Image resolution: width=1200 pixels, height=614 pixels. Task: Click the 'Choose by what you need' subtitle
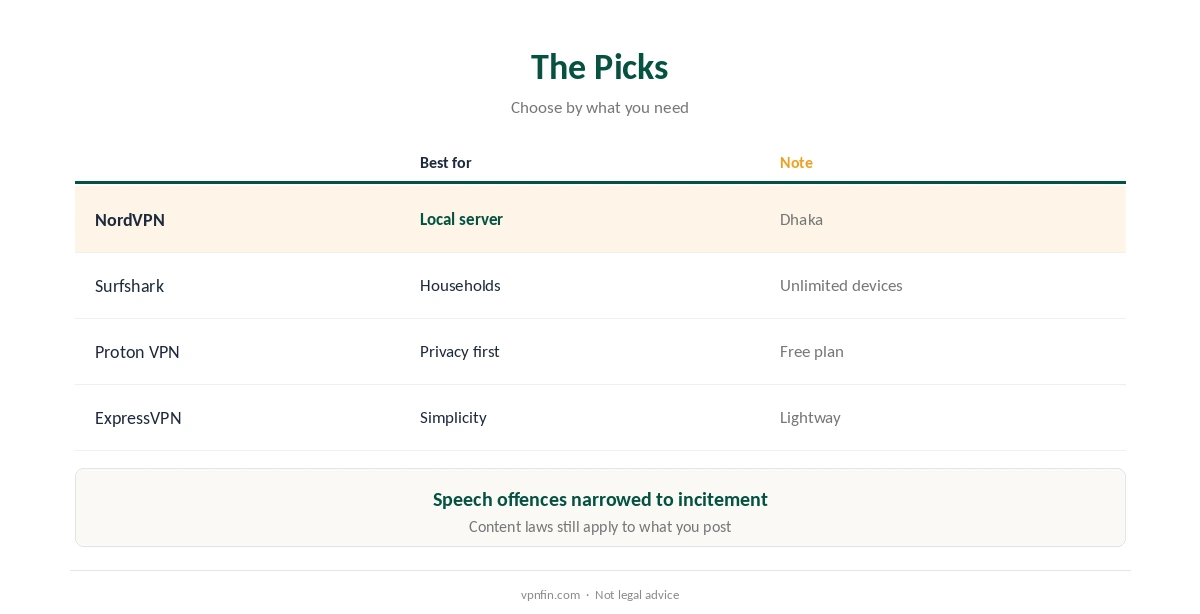(600, 107)
